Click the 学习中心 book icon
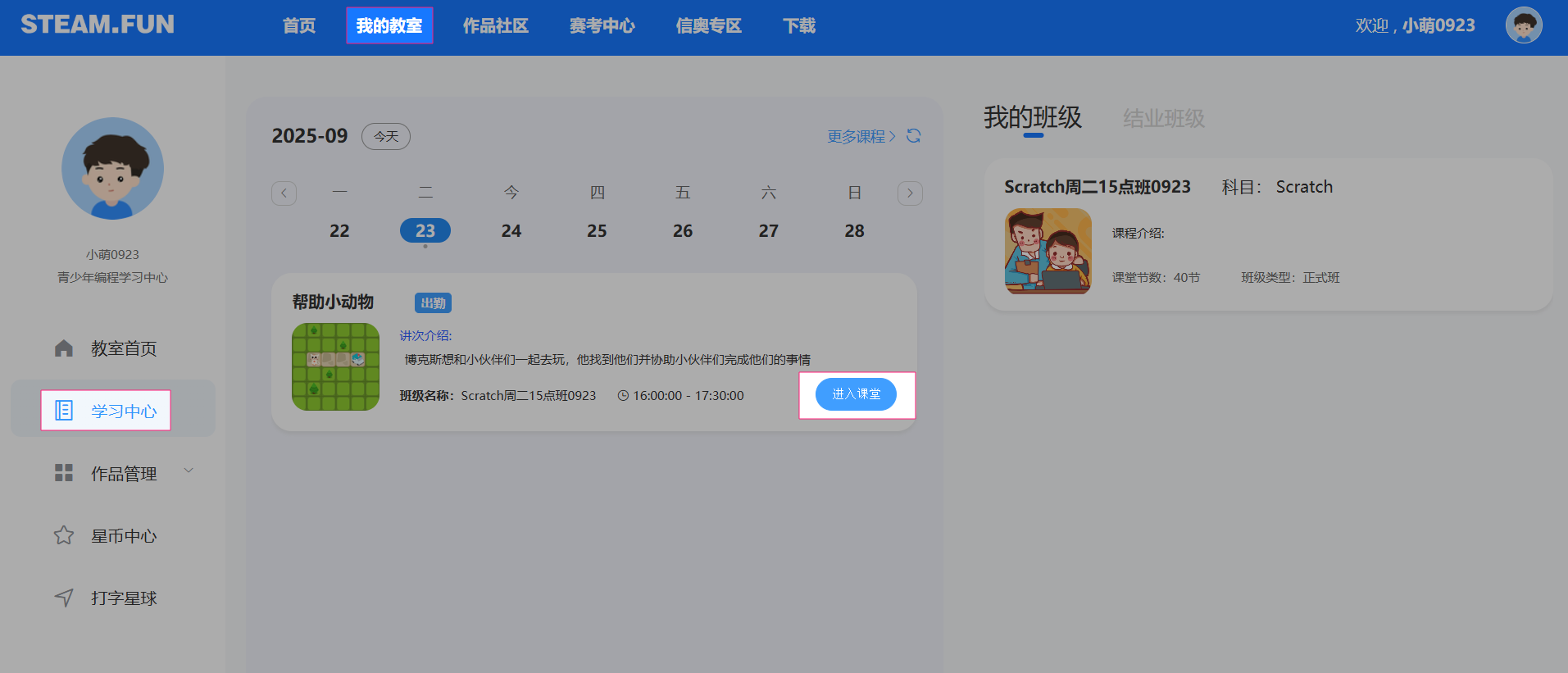This screenshot has width=1568, height=673. (x=64, y=411)
